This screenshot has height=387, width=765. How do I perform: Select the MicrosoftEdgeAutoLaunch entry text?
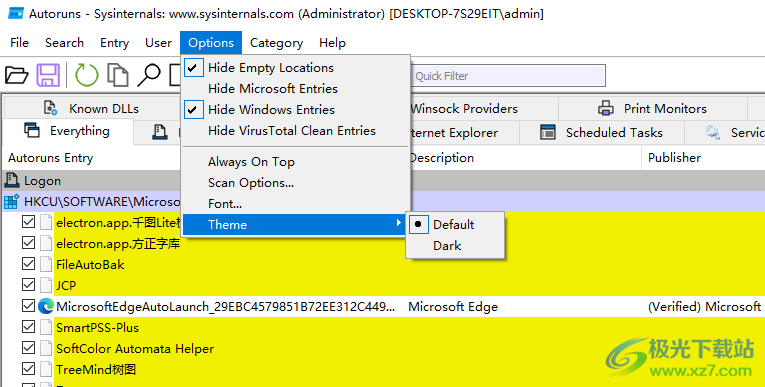pos(225,306)
